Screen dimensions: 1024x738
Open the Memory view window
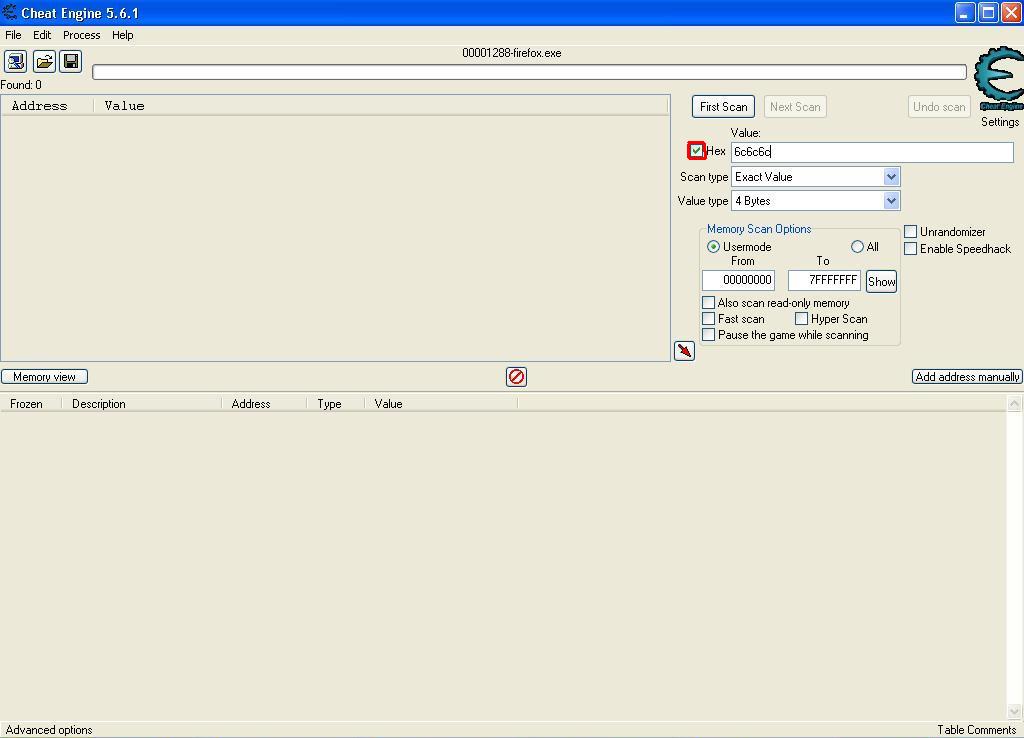click(44, 376)
